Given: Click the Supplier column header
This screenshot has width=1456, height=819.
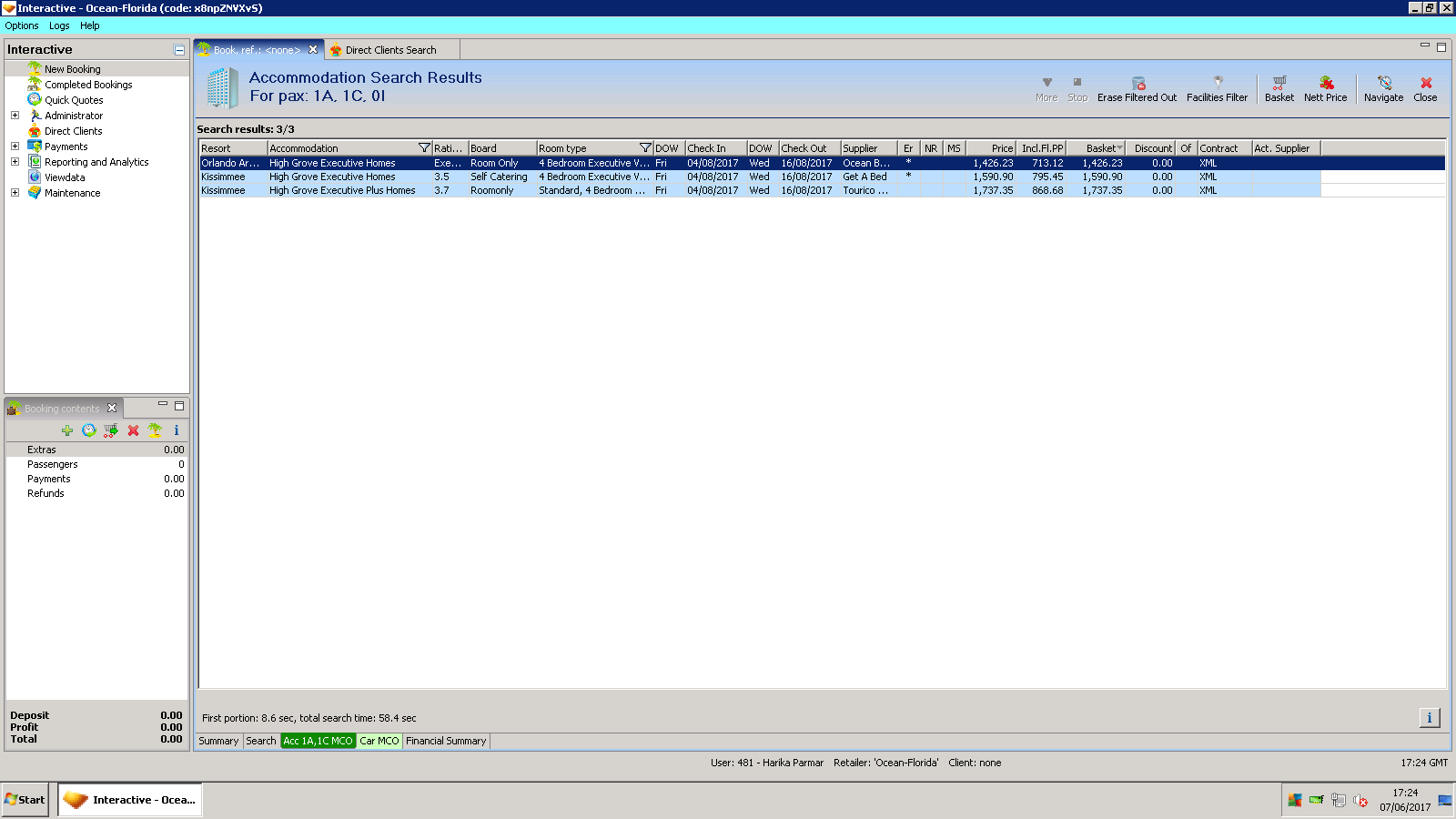Looking at the screenshot, I should point(869,148).
